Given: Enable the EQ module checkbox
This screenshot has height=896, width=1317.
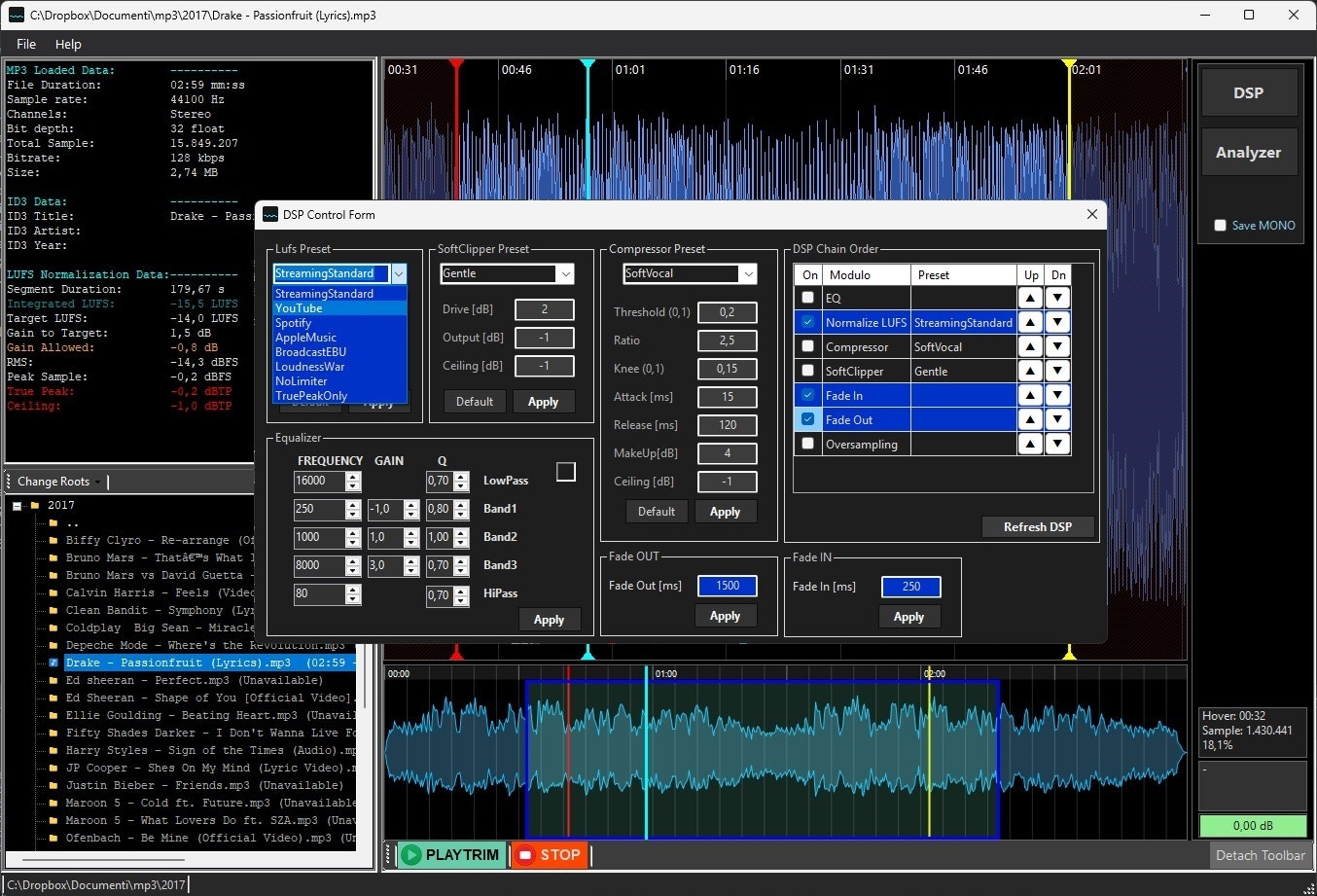Looking at the screenshot, I should click(808, 298).
